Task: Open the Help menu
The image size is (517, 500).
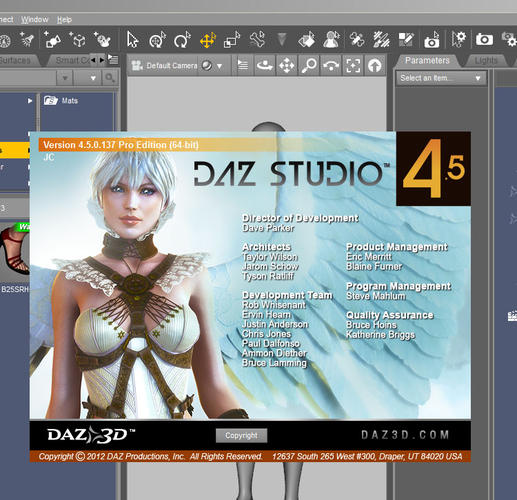Action: [x=64, y=20]
